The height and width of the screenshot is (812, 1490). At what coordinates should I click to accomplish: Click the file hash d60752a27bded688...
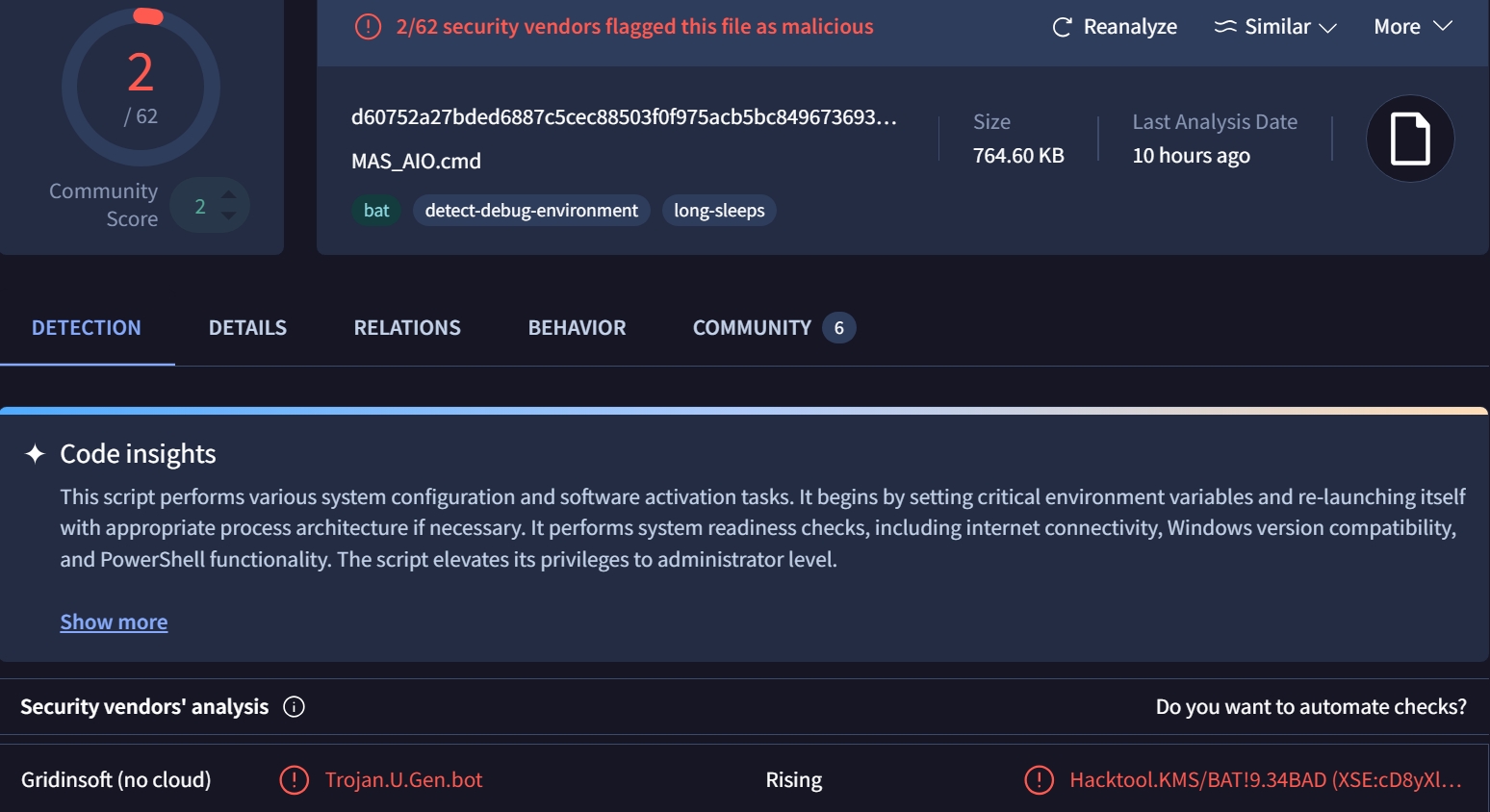pos(624,117)
